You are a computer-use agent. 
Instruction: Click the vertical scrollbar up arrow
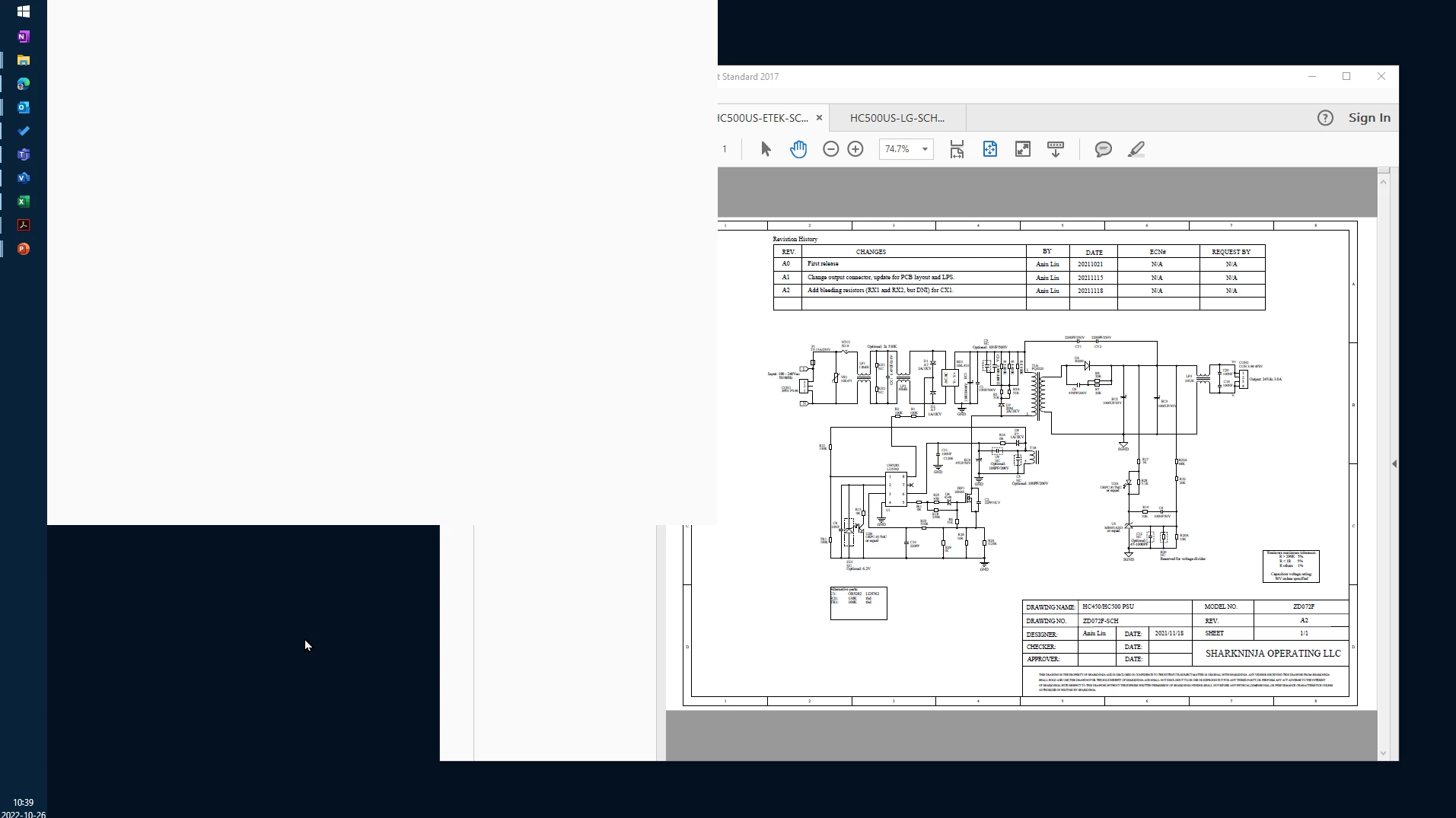[x=1384, y=181]
